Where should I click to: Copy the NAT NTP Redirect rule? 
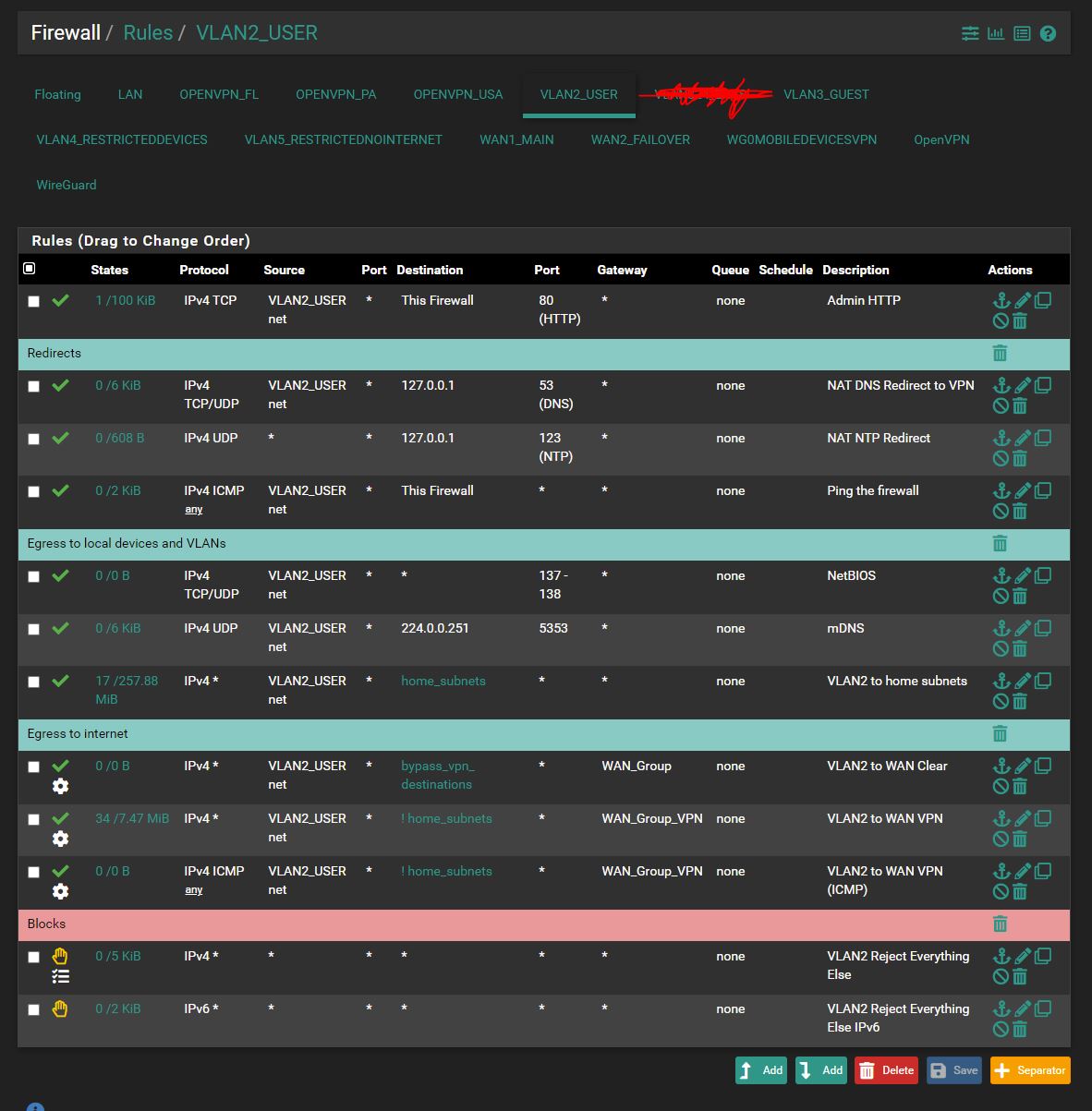(x=1043, y=439)
